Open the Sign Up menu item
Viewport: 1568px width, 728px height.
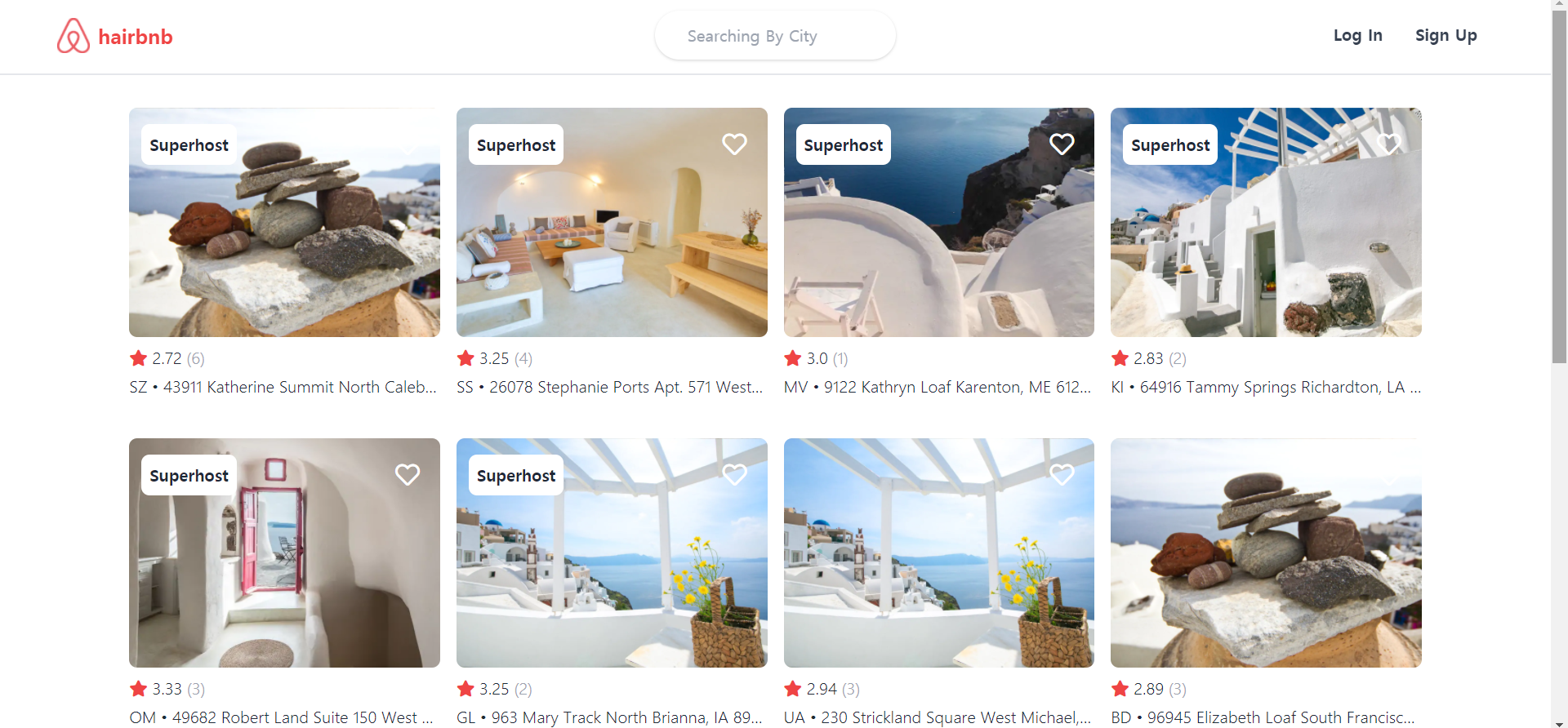[1445, 36]
